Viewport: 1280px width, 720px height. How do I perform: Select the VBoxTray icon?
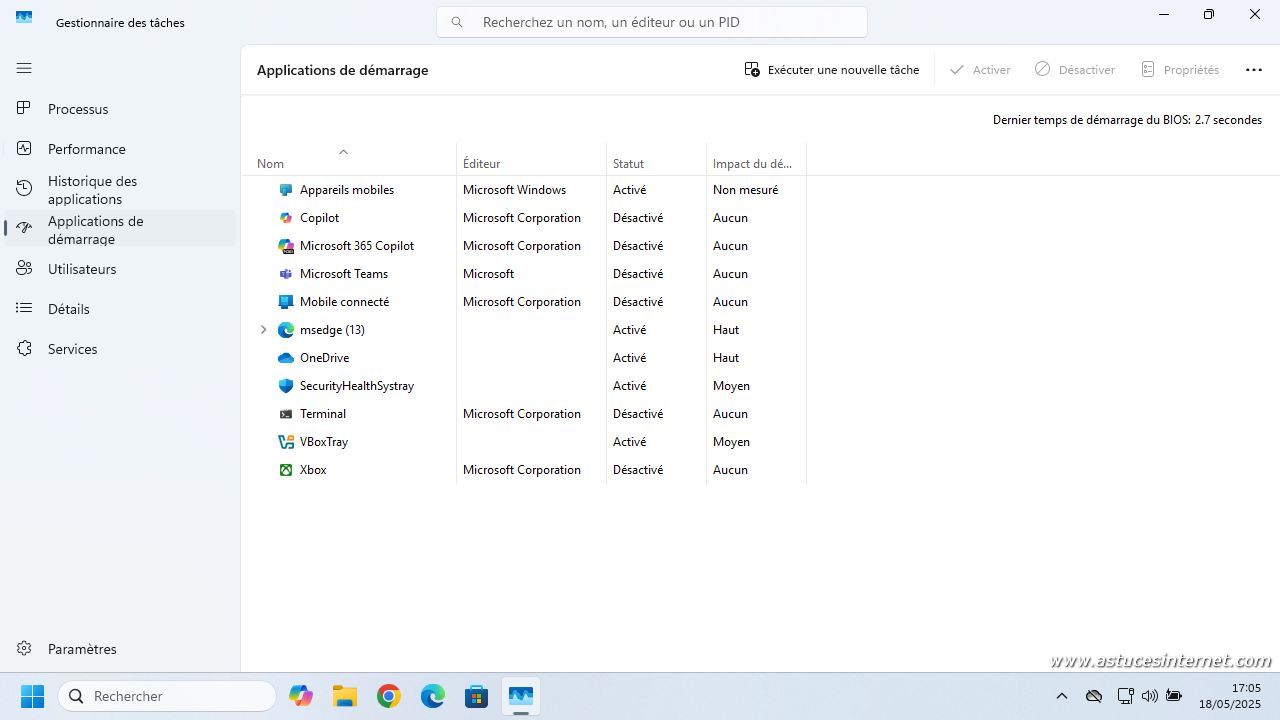(286, 442)
